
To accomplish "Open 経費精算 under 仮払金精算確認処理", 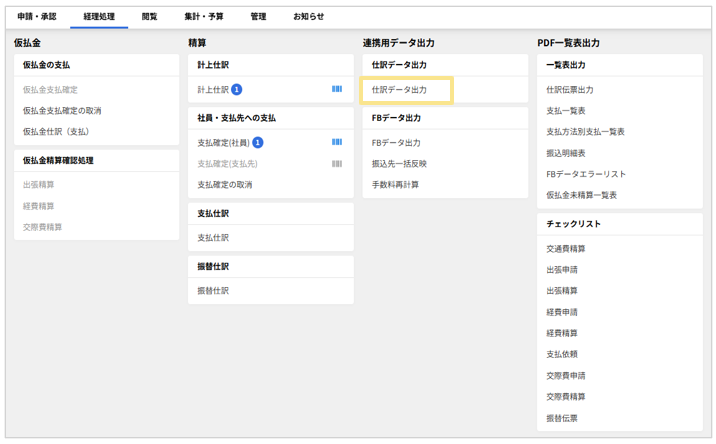I will 38,206.
